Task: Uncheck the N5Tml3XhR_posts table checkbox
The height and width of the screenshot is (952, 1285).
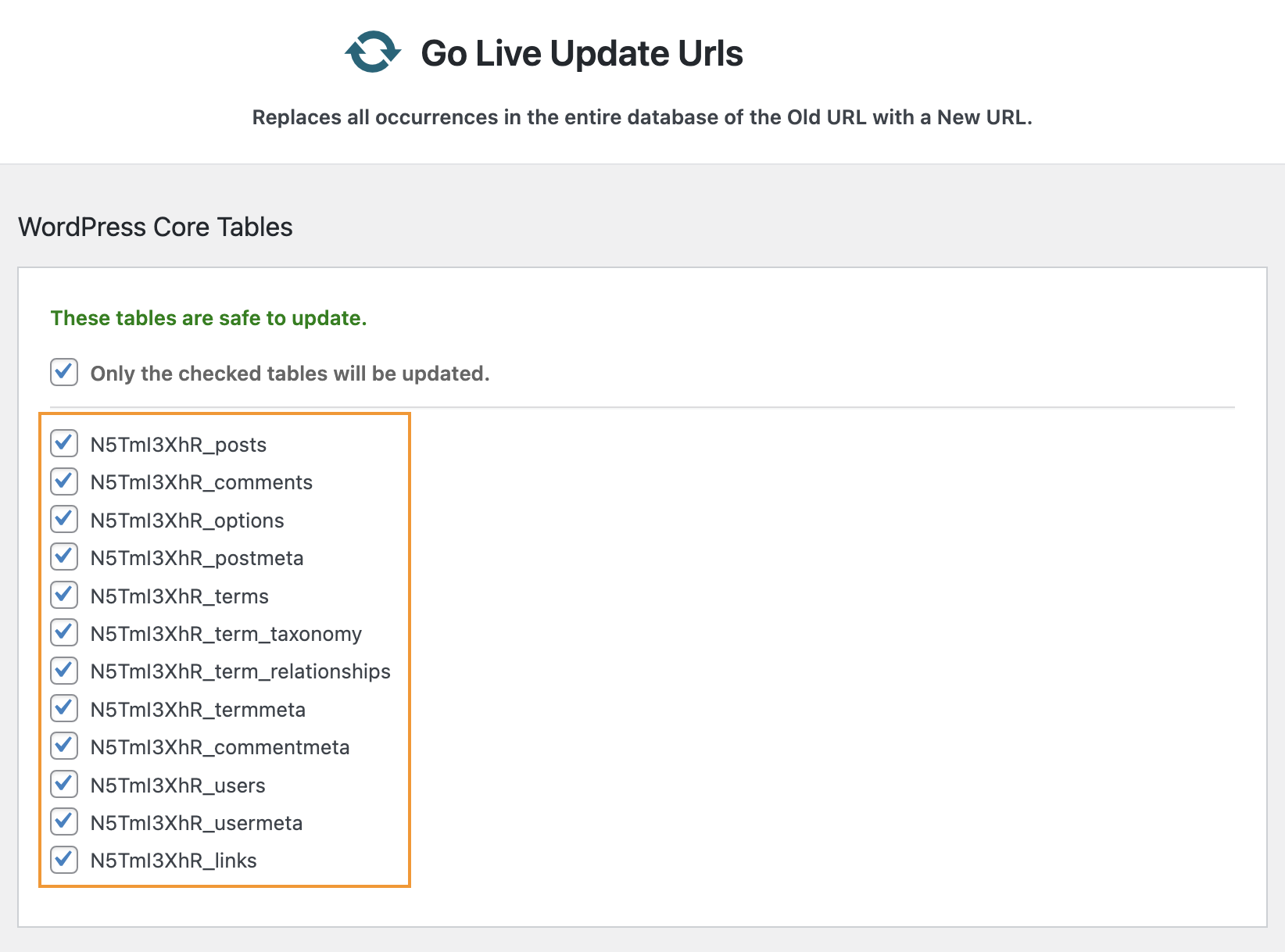Action: point(64,443)
